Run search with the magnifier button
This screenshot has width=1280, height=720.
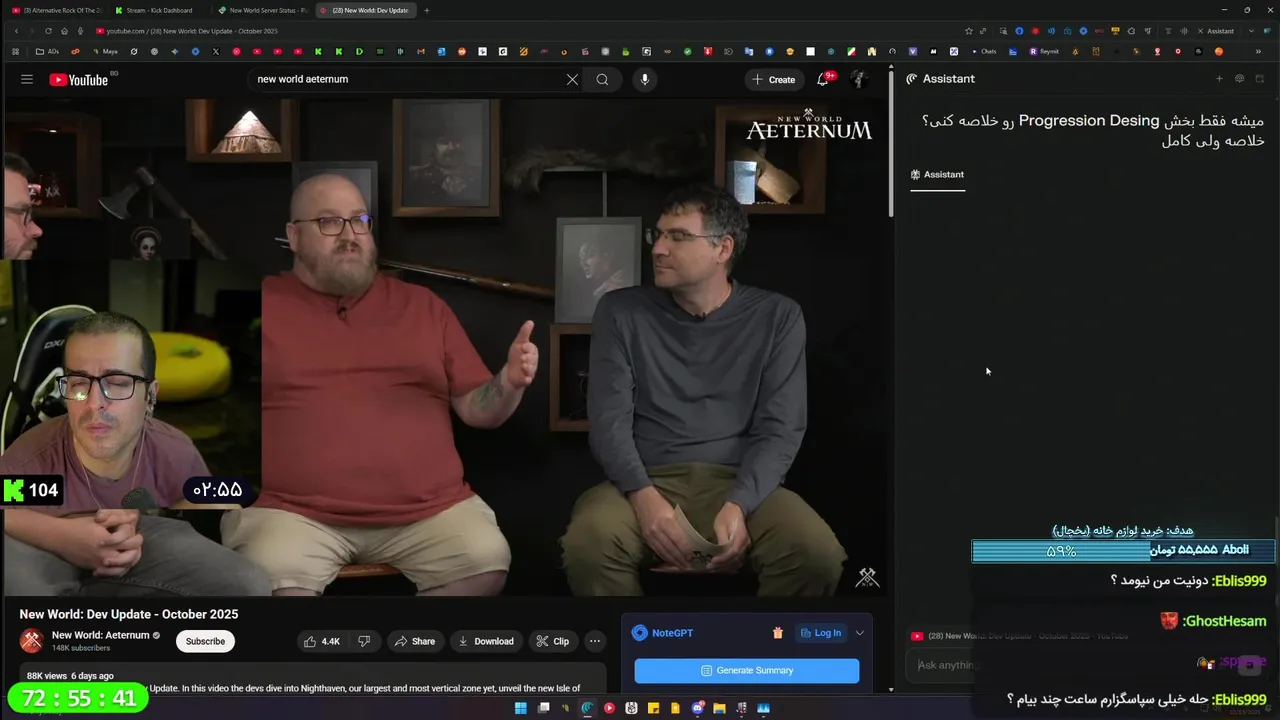(x=602, y=79)
